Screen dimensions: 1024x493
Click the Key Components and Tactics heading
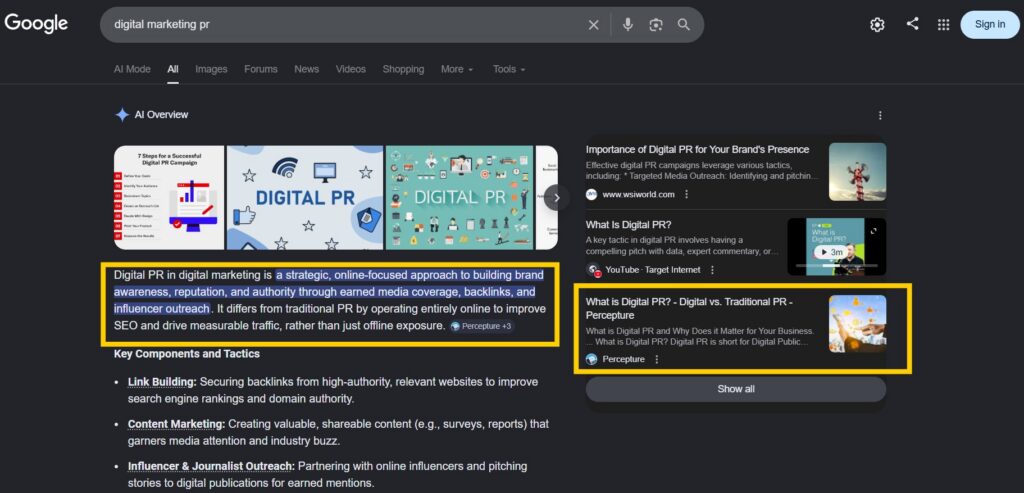coord(187,354)
